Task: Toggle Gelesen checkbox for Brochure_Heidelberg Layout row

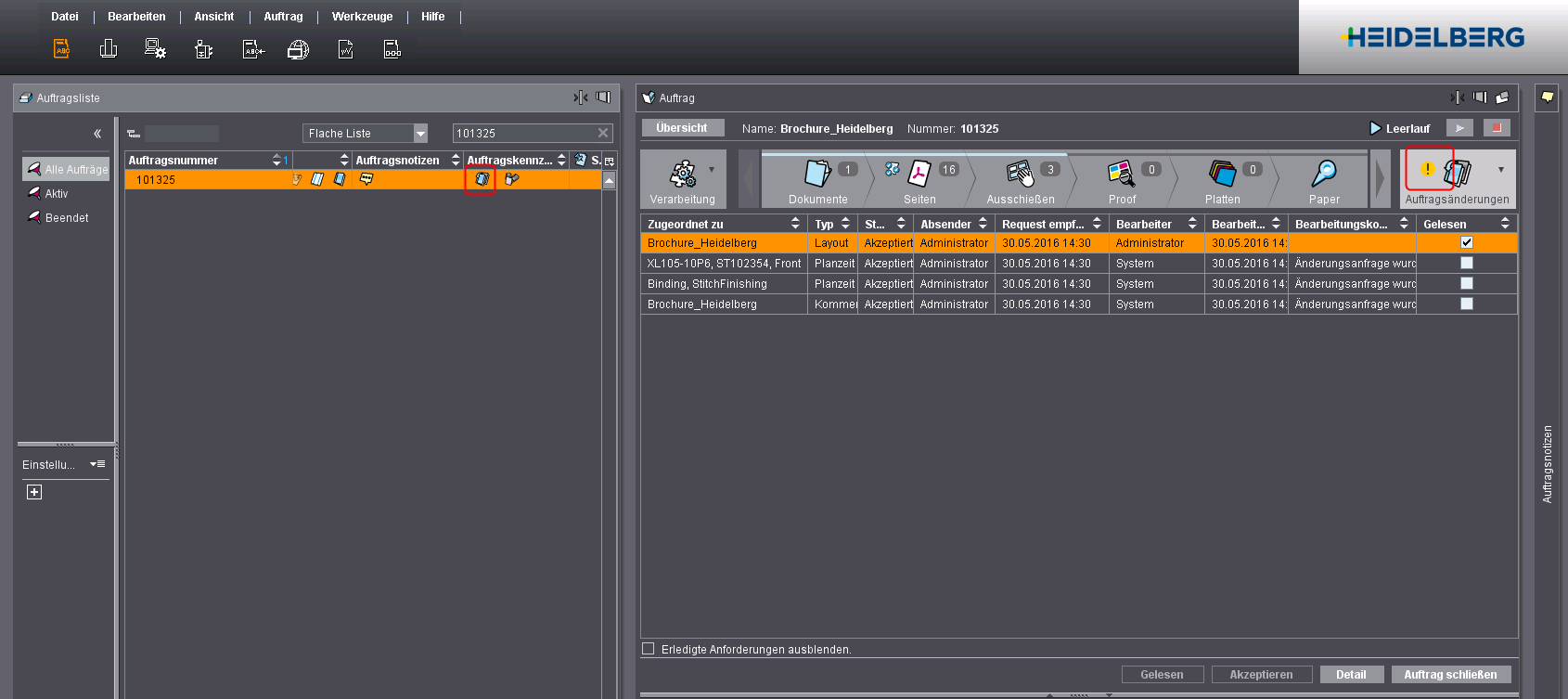Action: 1466,242
